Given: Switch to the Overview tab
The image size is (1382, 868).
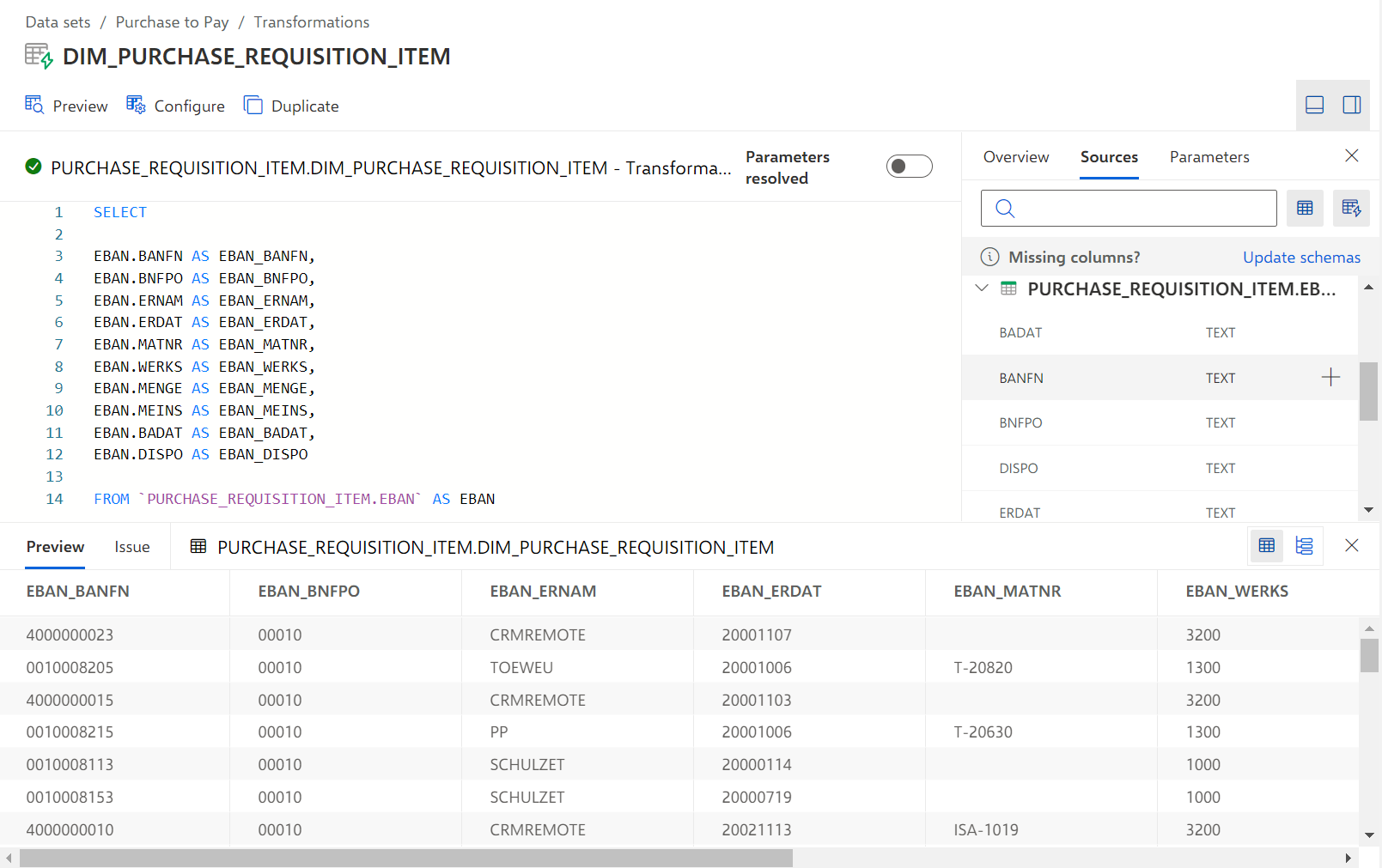Looking at the screenshot, I should coord(1016,157).
